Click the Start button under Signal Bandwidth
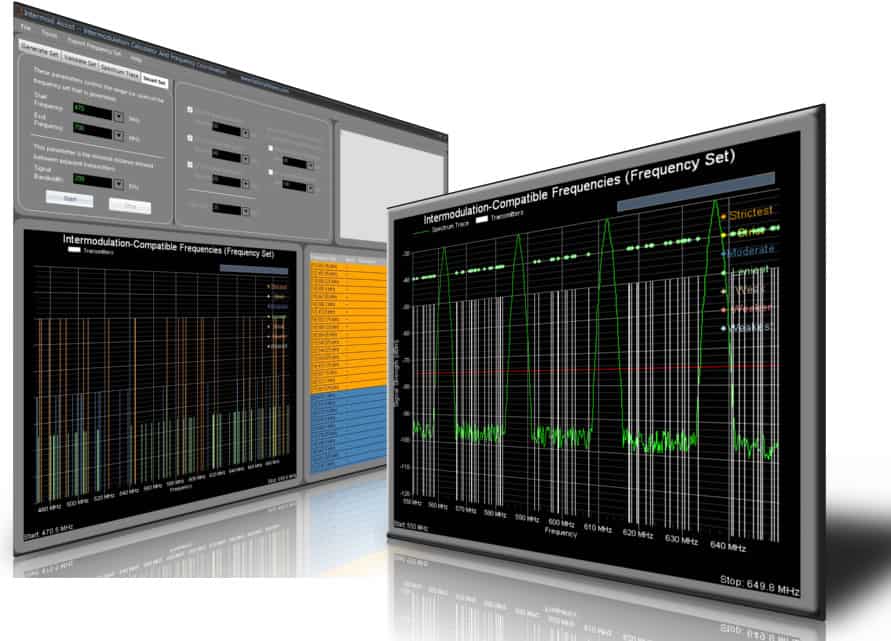891x641 pixels. [x=69, y=199]
